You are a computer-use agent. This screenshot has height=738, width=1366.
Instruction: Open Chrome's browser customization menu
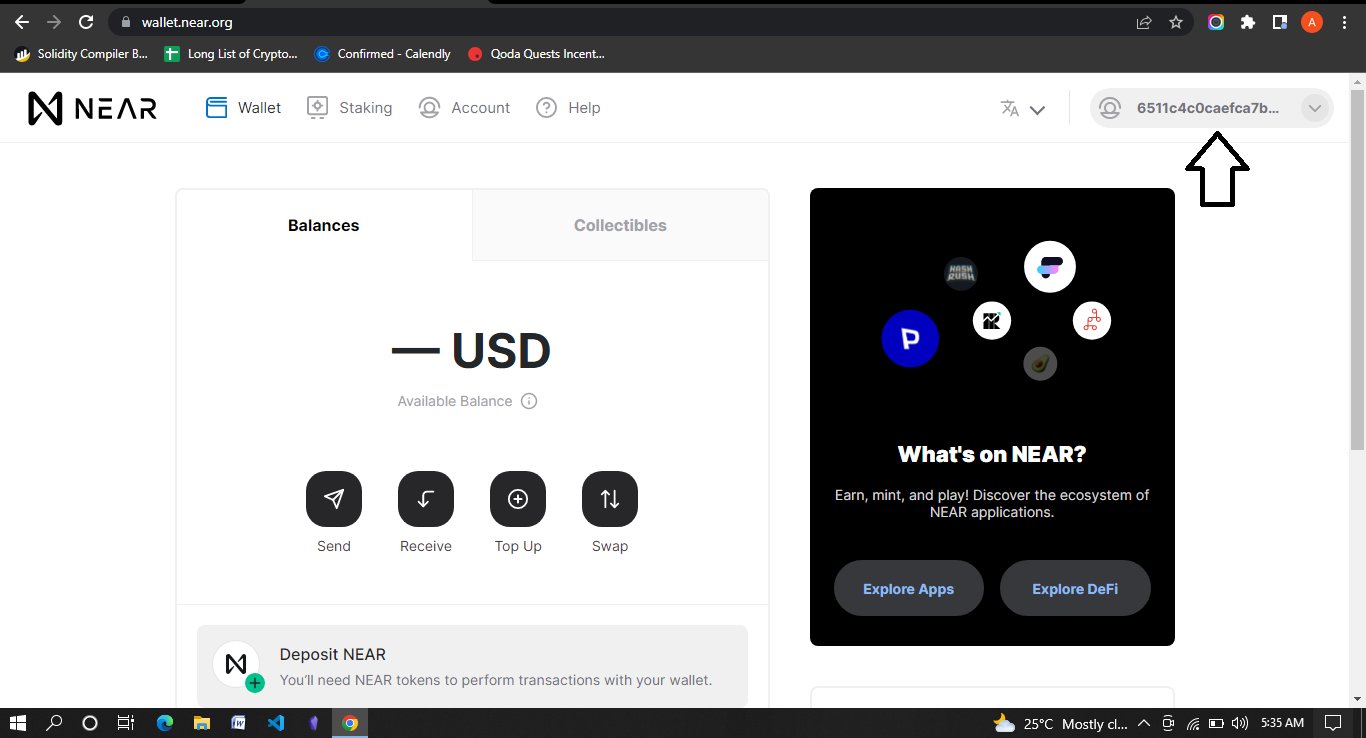pos(1344,21)
